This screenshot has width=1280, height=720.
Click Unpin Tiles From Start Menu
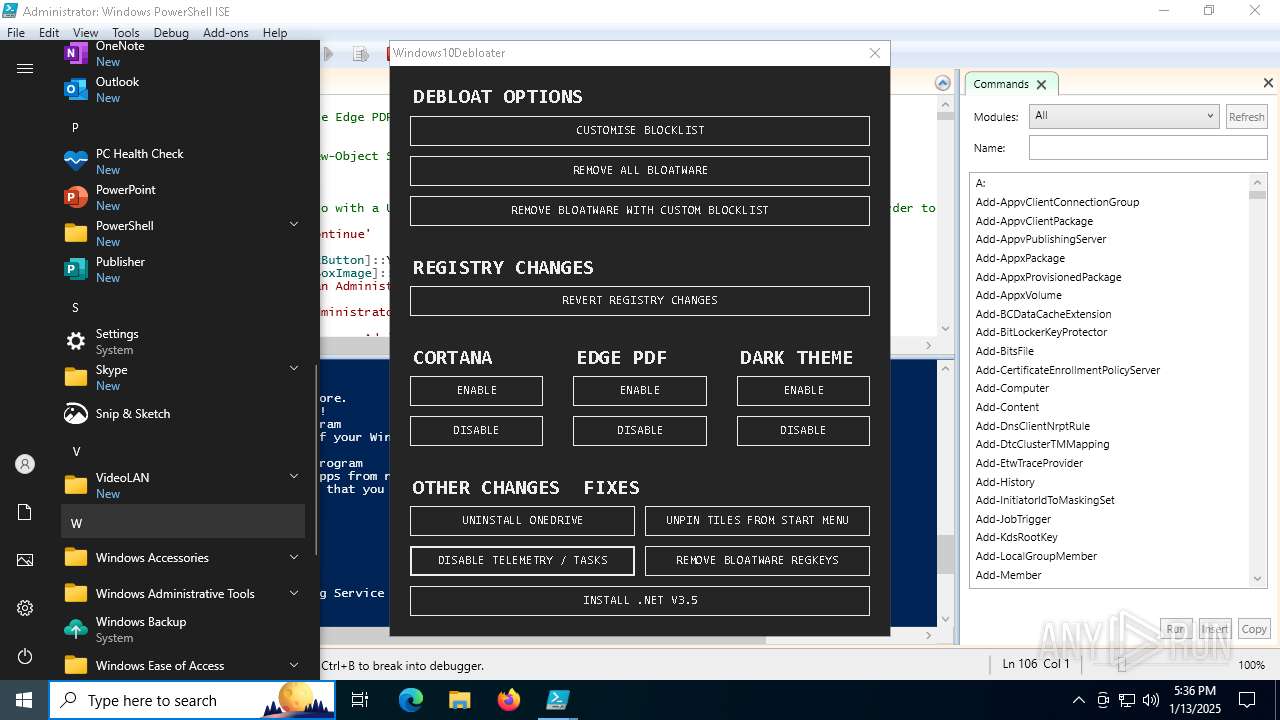point(757,521)
